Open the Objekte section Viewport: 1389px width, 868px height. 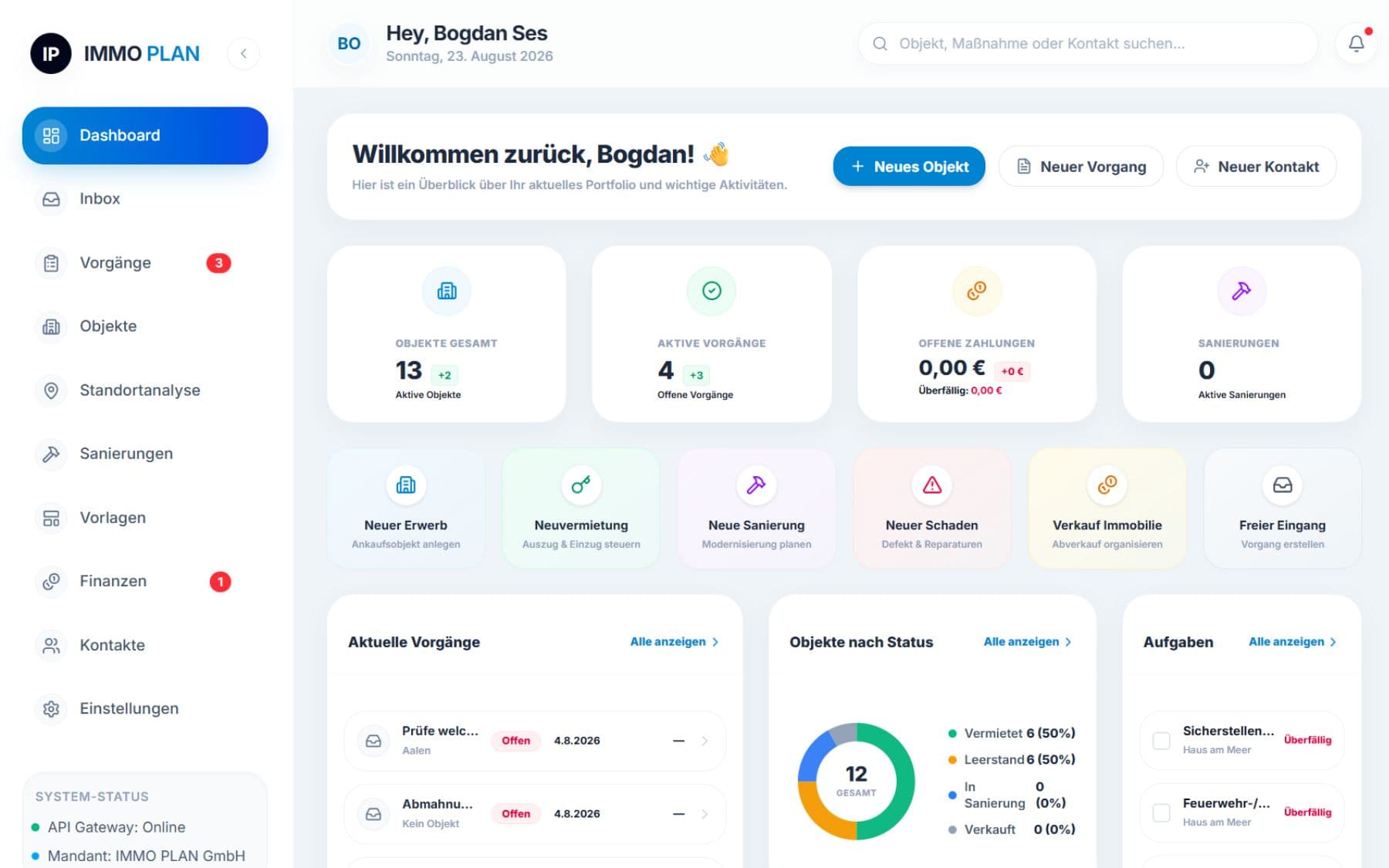pyautogui.click(x=145, y=326)
